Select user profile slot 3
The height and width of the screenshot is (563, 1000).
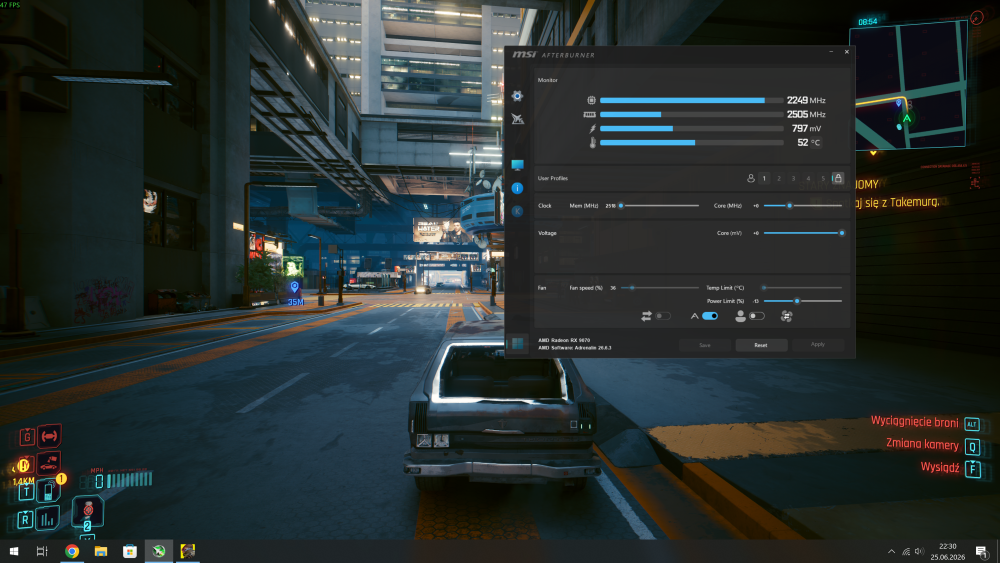point(793,179)
